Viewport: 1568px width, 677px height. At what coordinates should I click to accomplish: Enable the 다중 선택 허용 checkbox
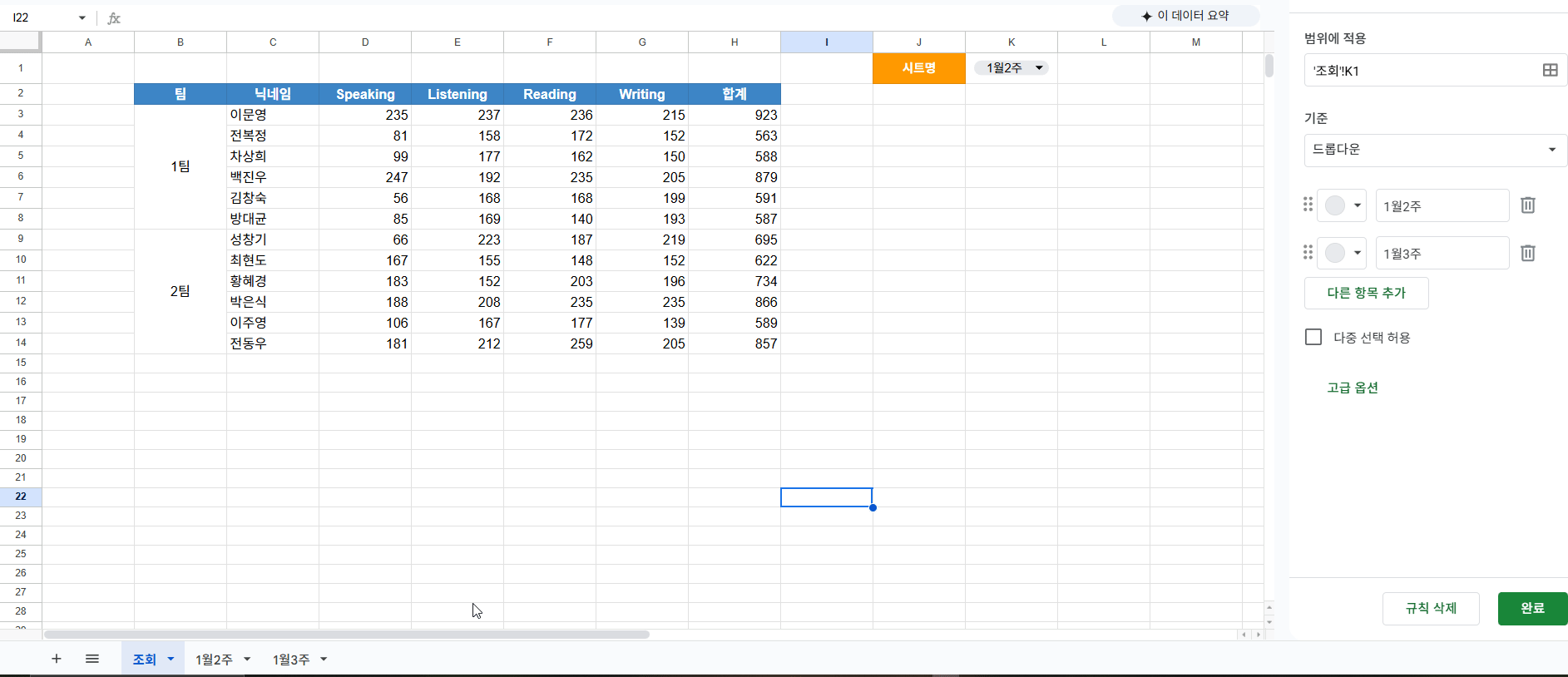click(1313, 337)
